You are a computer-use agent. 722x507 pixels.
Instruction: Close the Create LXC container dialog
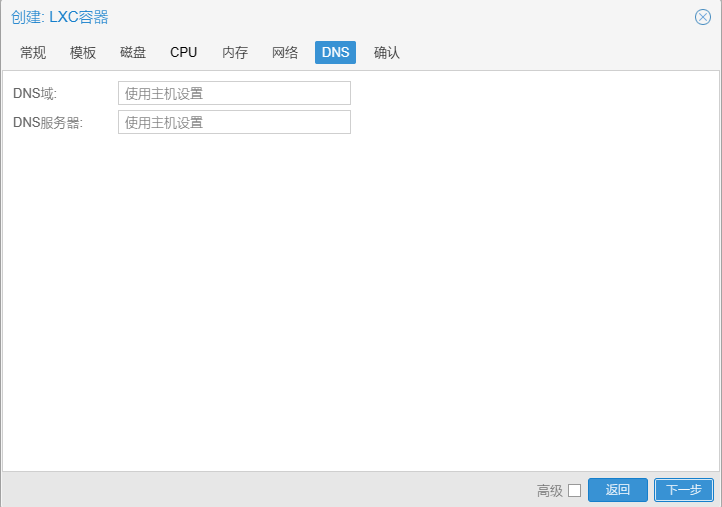point(703,17)
